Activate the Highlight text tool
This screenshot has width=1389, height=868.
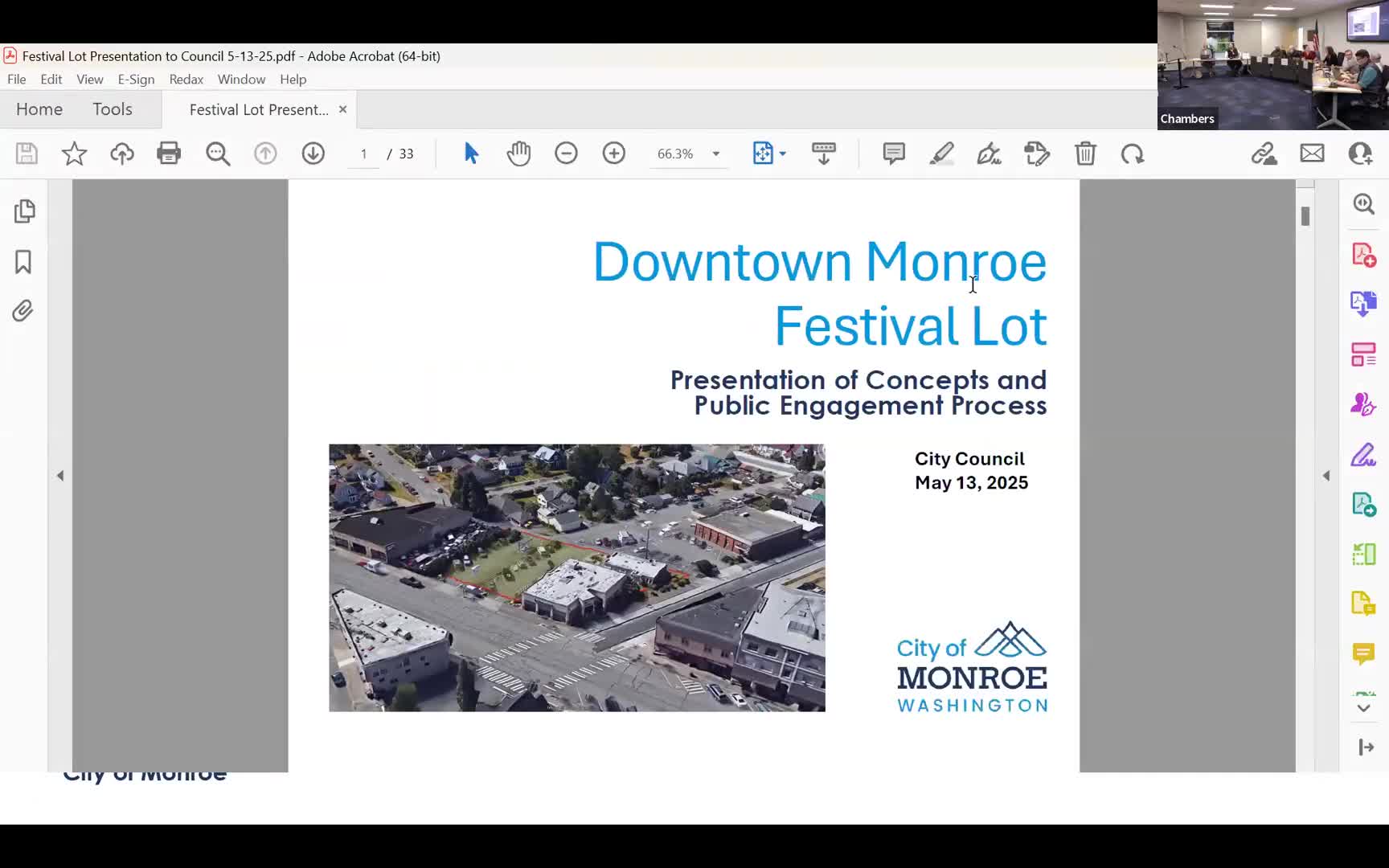tap(941, 154)
